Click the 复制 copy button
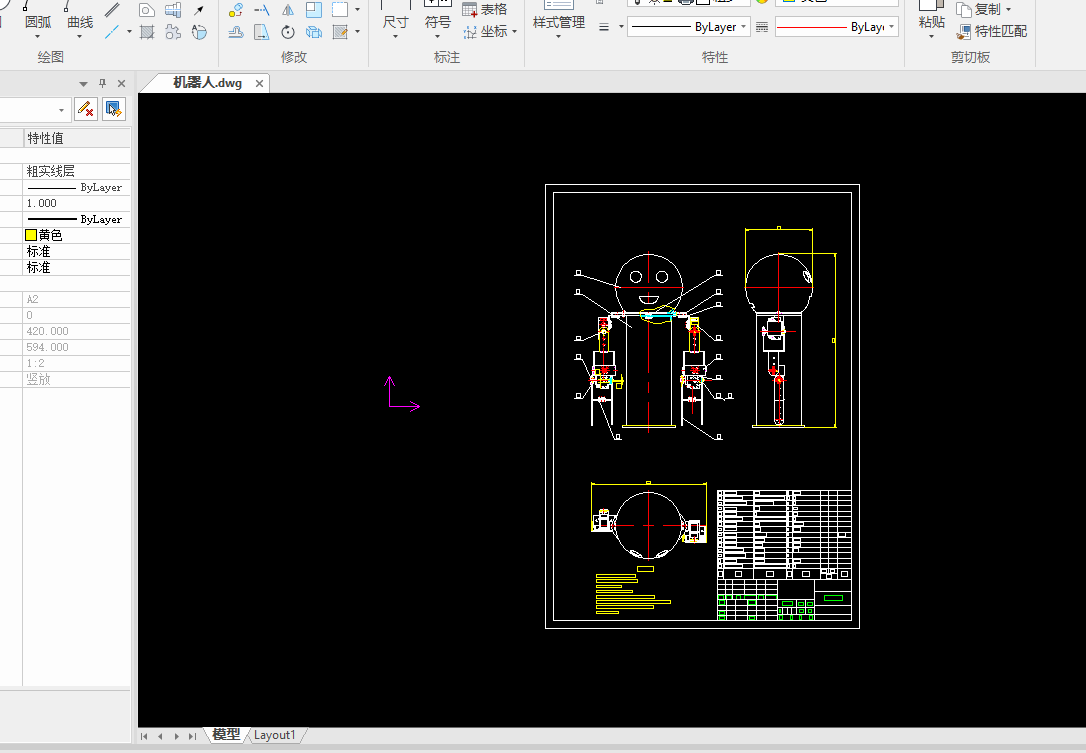 pyautogui.click(x=978, y=10)
